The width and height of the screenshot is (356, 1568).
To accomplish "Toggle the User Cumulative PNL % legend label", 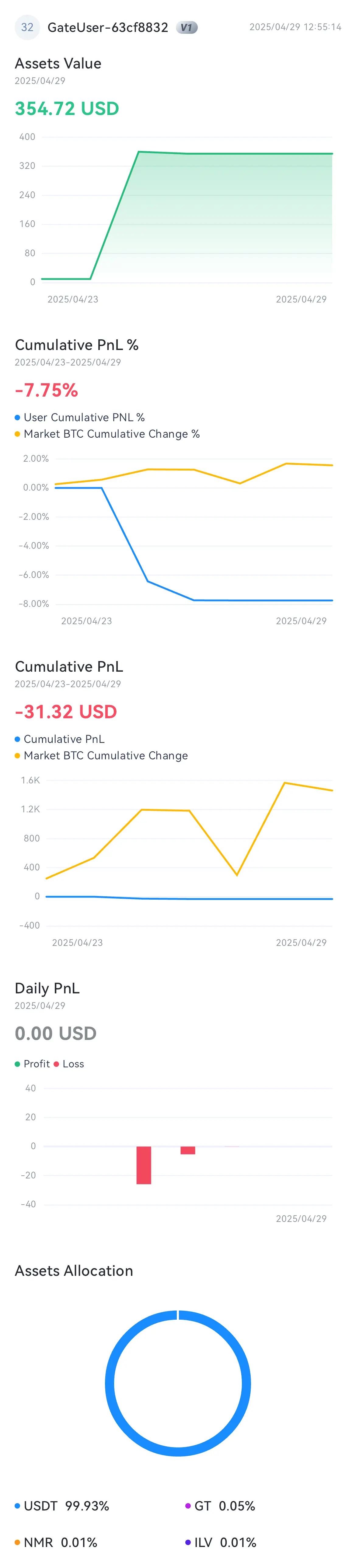I will pos(84,418).
